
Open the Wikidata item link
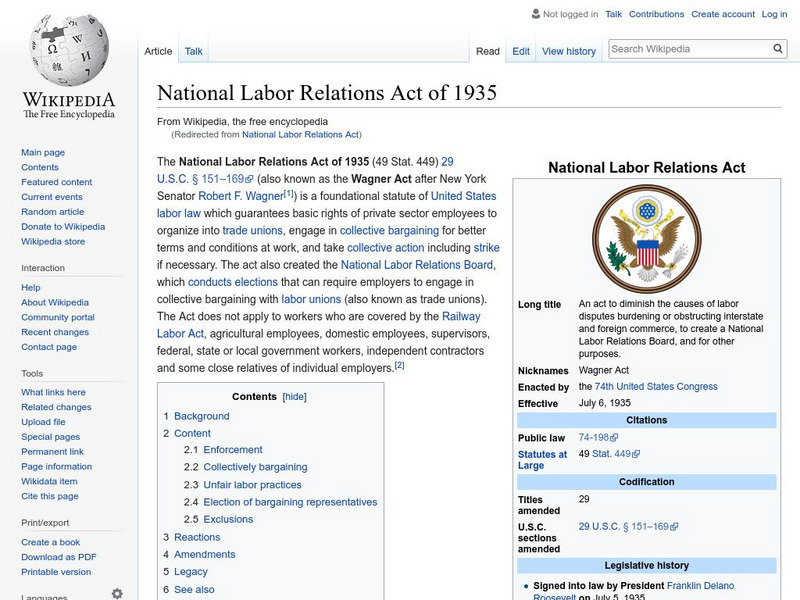click(49, 481)
